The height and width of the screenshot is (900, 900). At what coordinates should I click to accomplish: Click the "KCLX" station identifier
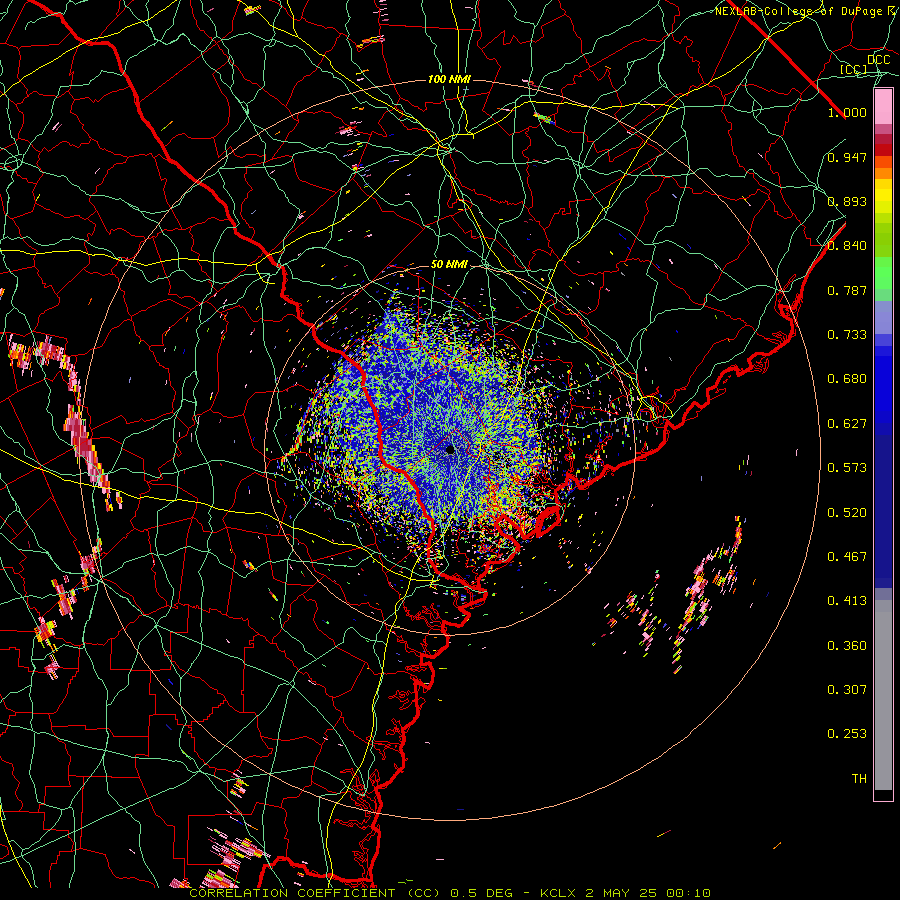tap(557, 893)
